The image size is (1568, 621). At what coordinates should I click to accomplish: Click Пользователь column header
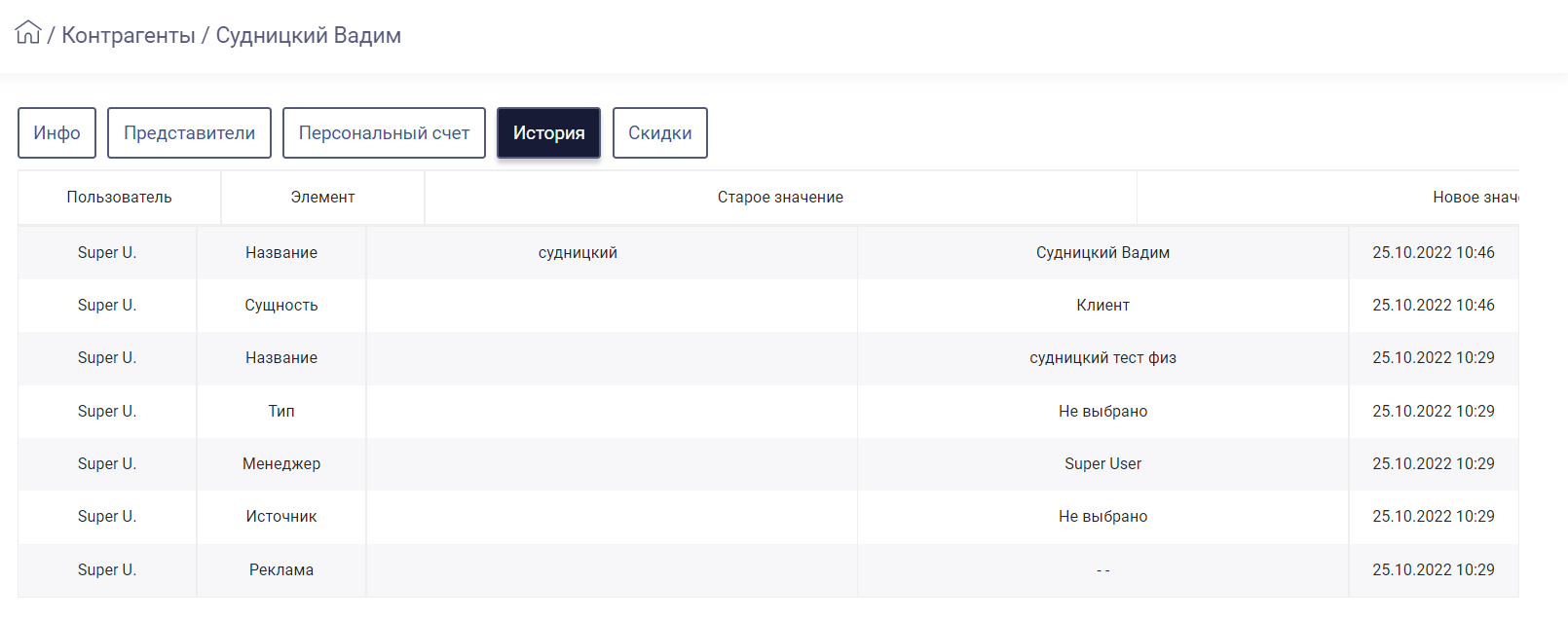(x=119, y=197)
